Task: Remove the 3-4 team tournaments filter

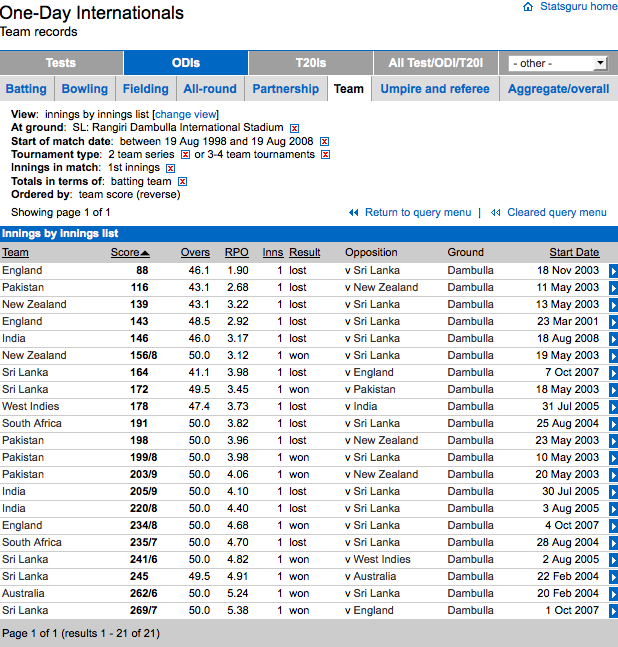Action: pyautogui.click(x=325, y=155)
